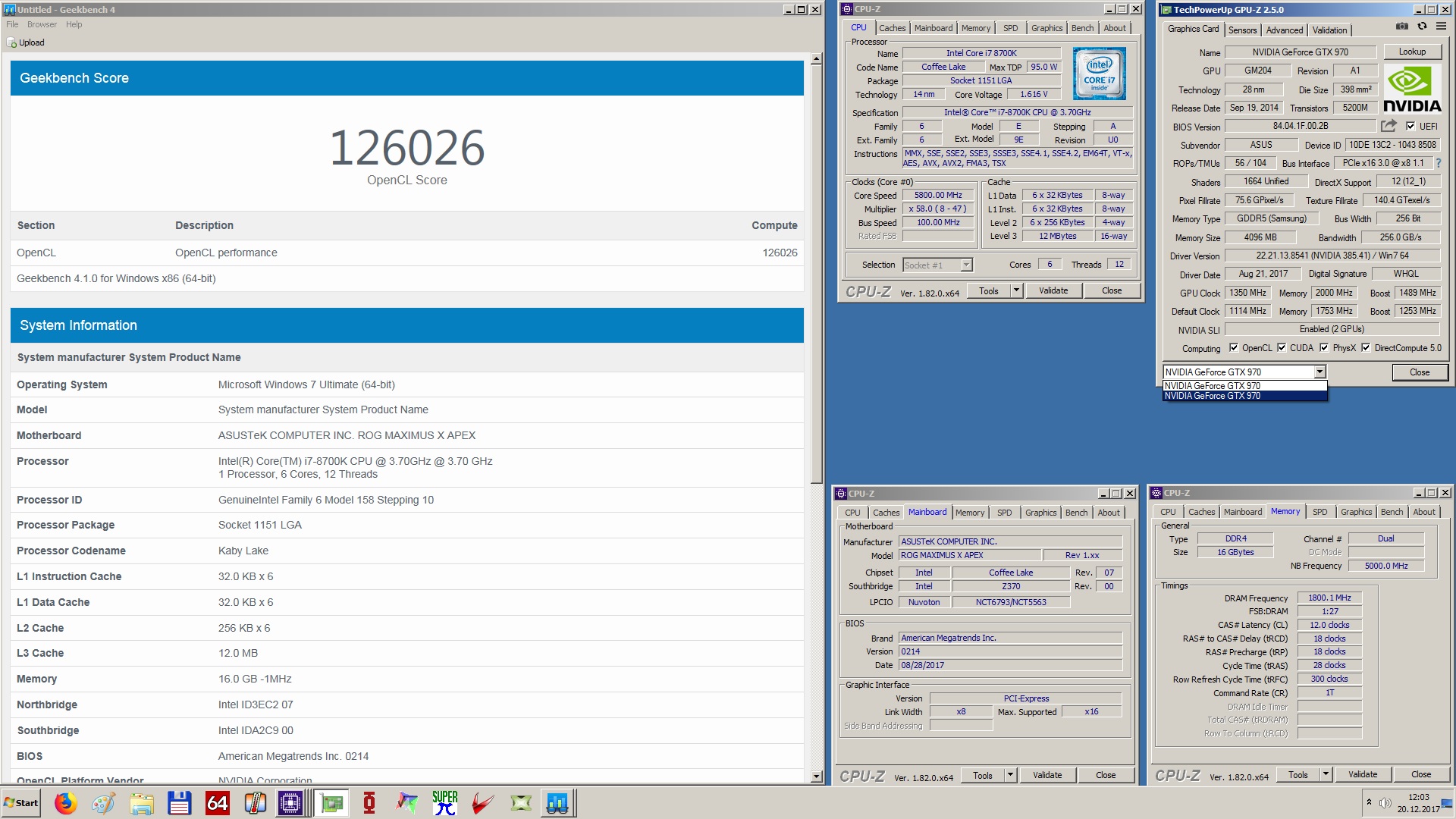This screenshot has width=1456, height=819.
Task: Switch to Sensors tab in GPU-Z
Action: point(1242,30)
